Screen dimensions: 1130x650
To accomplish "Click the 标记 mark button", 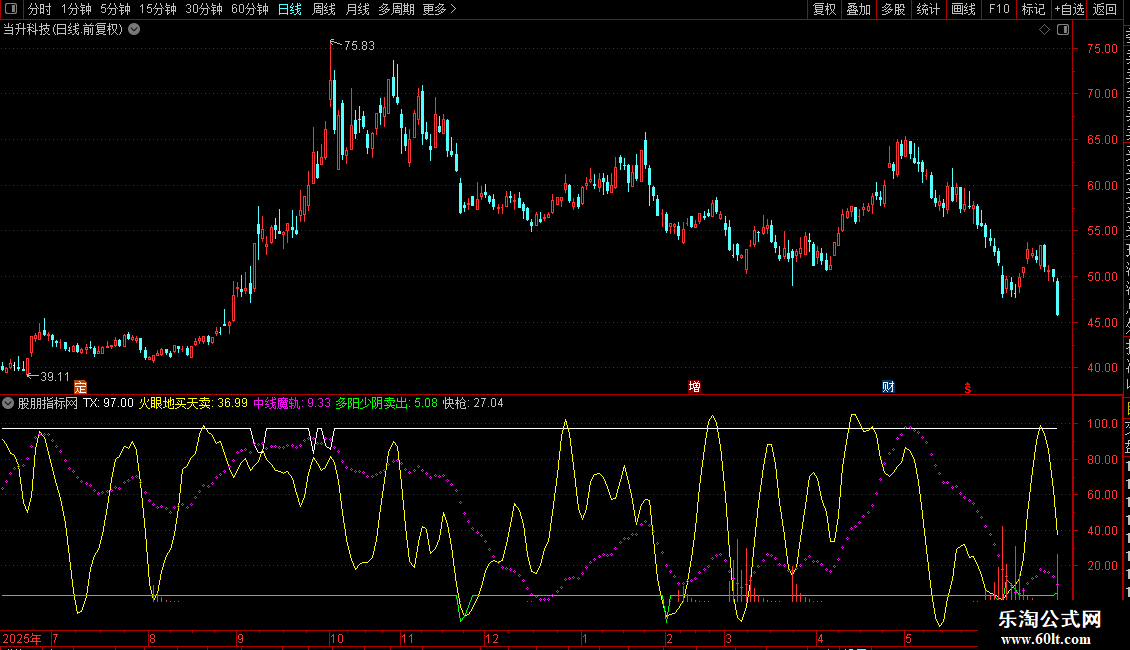I will (x=1033, y=9).
